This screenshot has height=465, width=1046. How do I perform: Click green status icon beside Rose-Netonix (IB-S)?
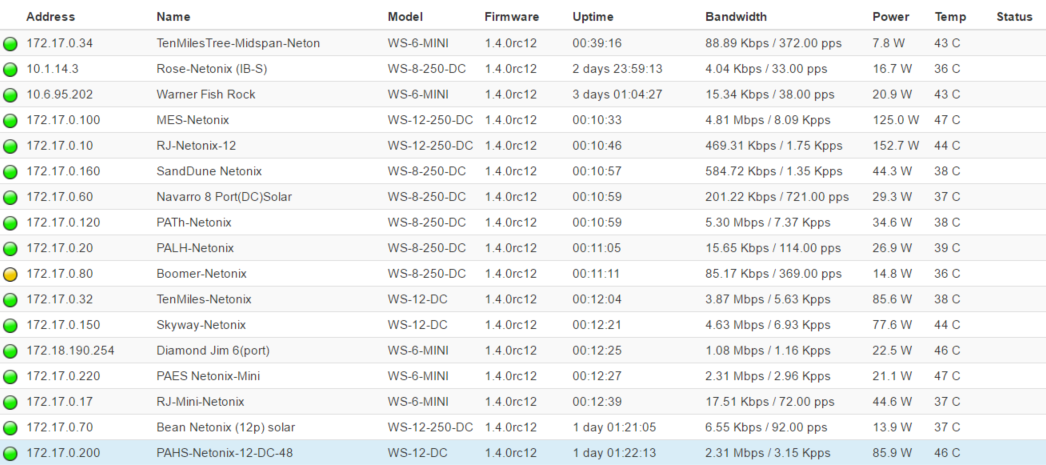[11, 70]
